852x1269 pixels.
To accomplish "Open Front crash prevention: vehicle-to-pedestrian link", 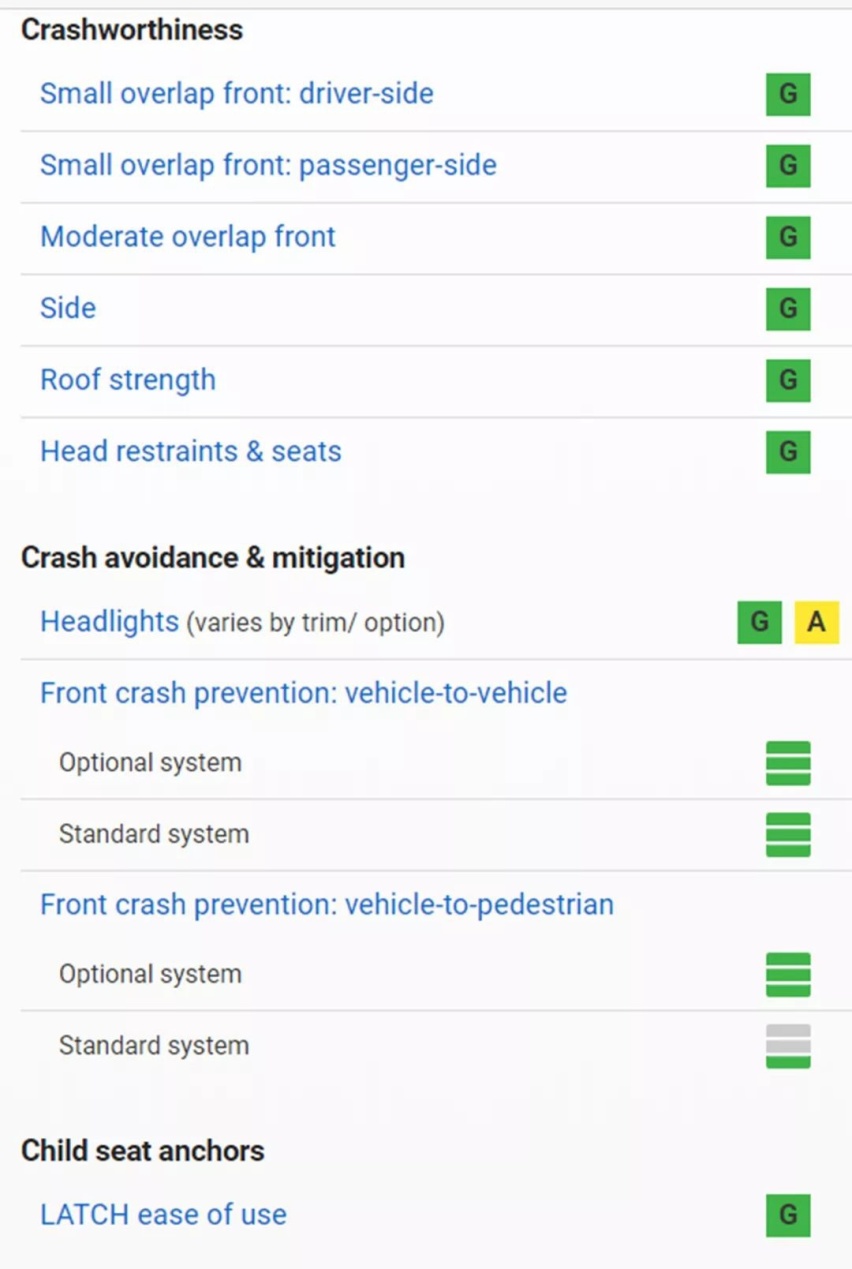I will coord(327,905).
